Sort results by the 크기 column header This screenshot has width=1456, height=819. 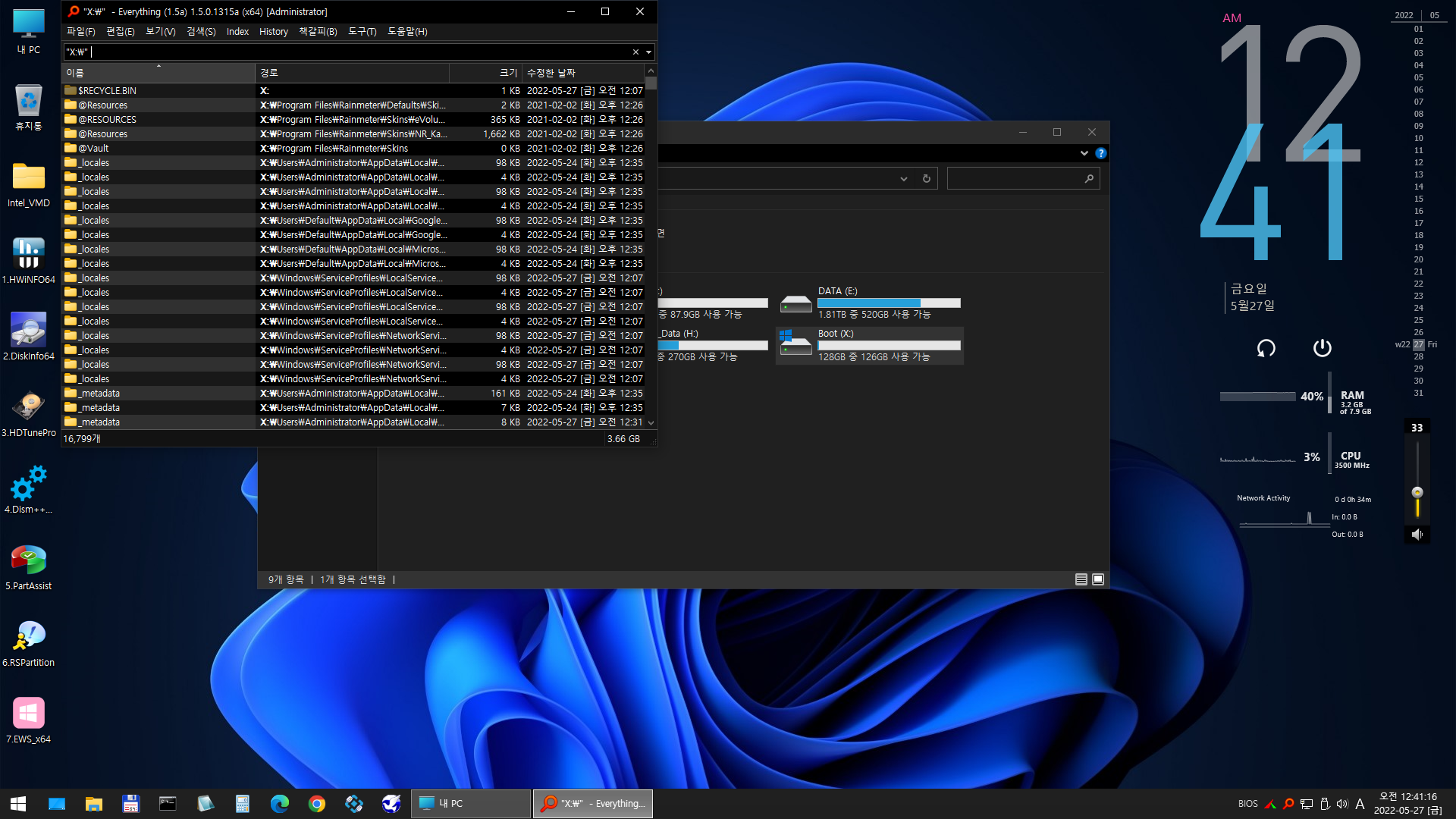pyautogui.click(x=485, y=73)
